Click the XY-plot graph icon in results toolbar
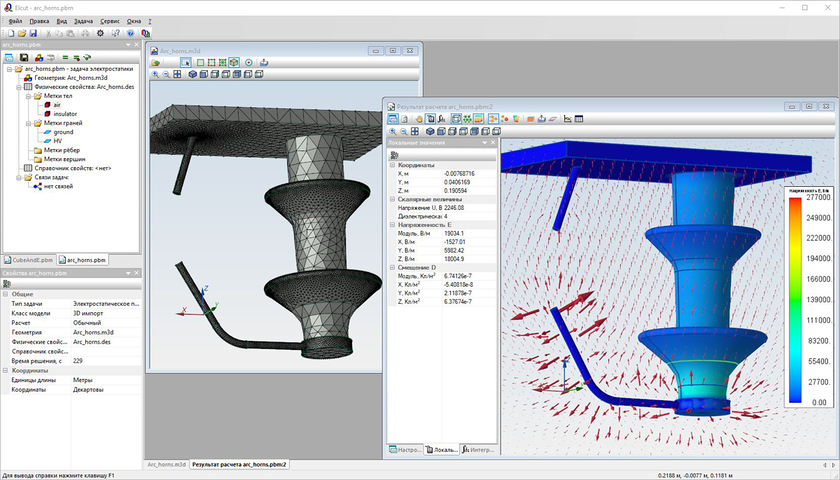 click(567, 119)
